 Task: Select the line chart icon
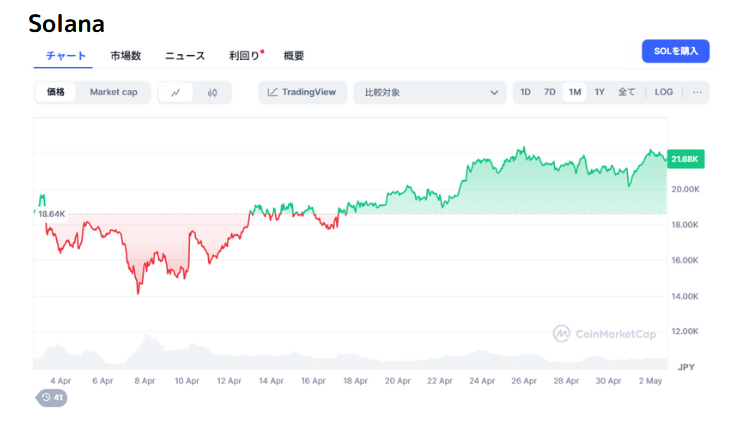pyautogui.click(x=176, y=93)
